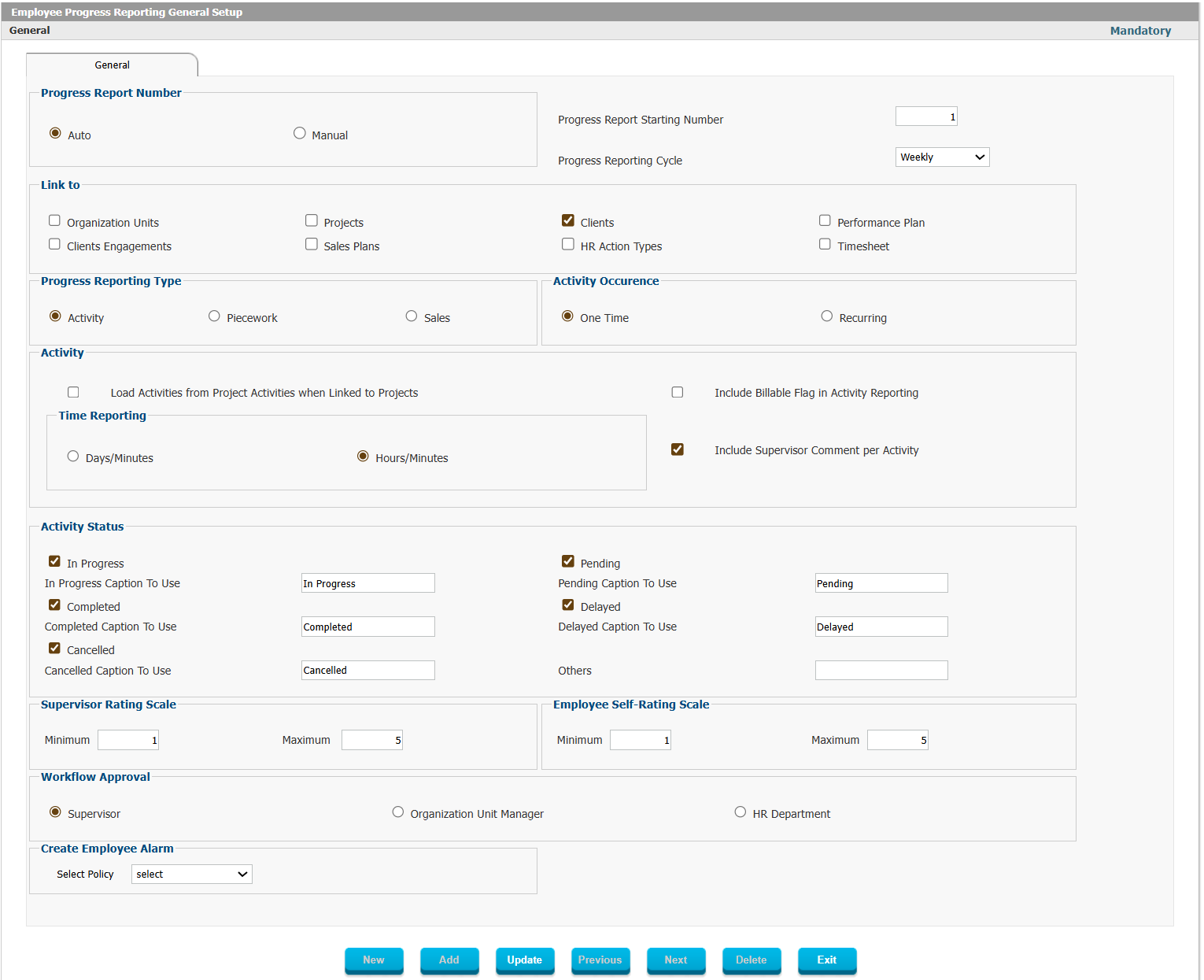The width and height of the screenshot is (1204, 980).
Task: Uncheck the In Progress status checkbox
Action: (x=54, y=561)
